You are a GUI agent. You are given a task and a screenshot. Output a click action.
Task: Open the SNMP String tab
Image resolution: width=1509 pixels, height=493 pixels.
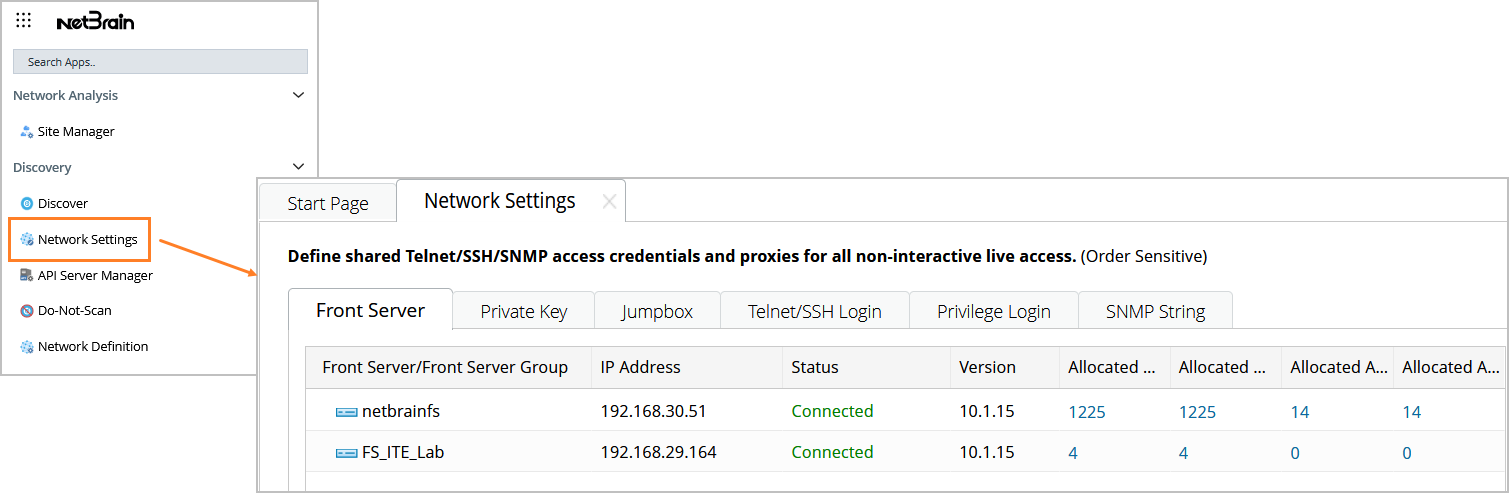pos(1155,311)
